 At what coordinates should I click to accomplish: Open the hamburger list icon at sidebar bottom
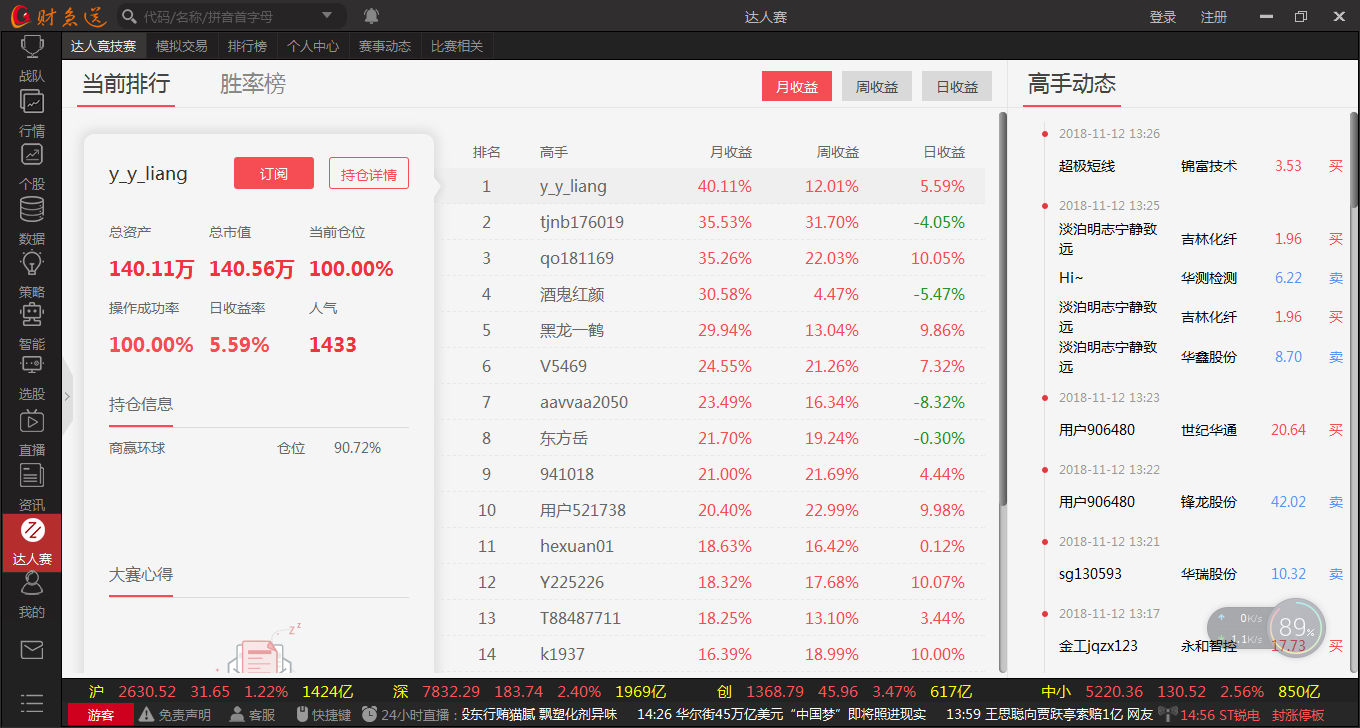pos(32,703)
